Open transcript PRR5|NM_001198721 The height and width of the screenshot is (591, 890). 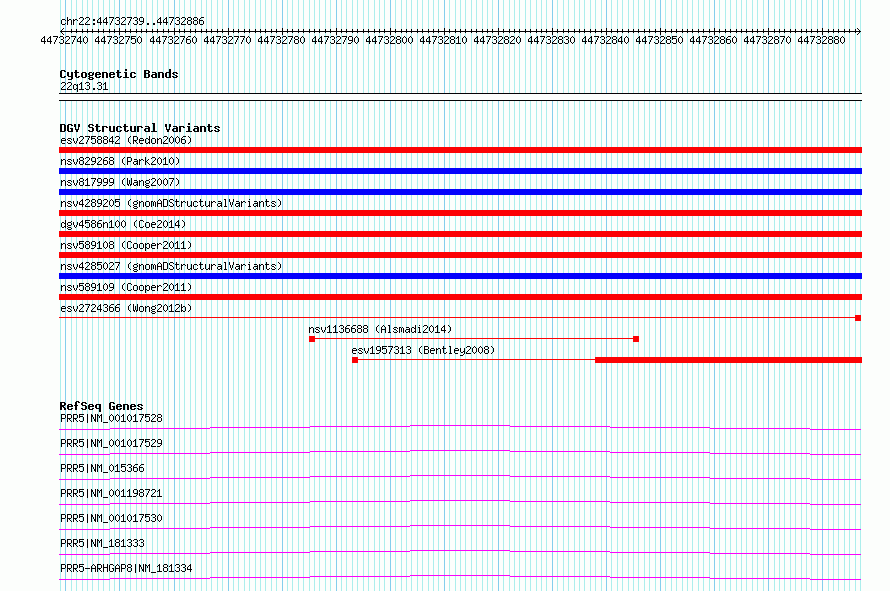click(111, 493)
